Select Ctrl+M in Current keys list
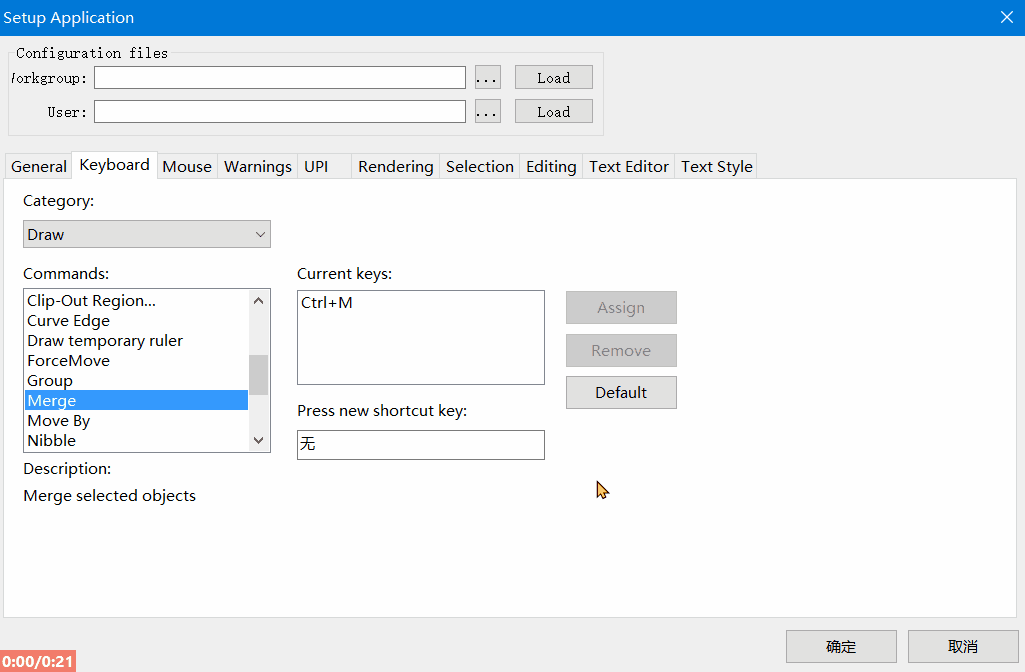This screenshot has height=672, width=1025. (x=327, y=303)
